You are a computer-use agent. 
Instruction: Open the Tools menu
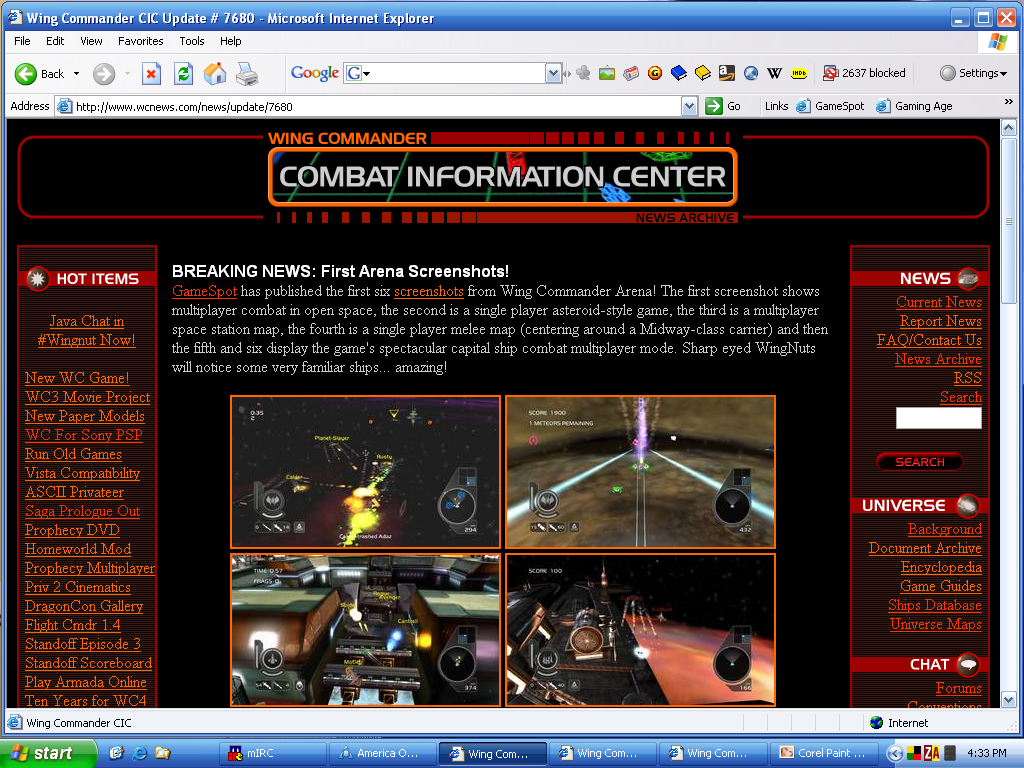point(192,41)
